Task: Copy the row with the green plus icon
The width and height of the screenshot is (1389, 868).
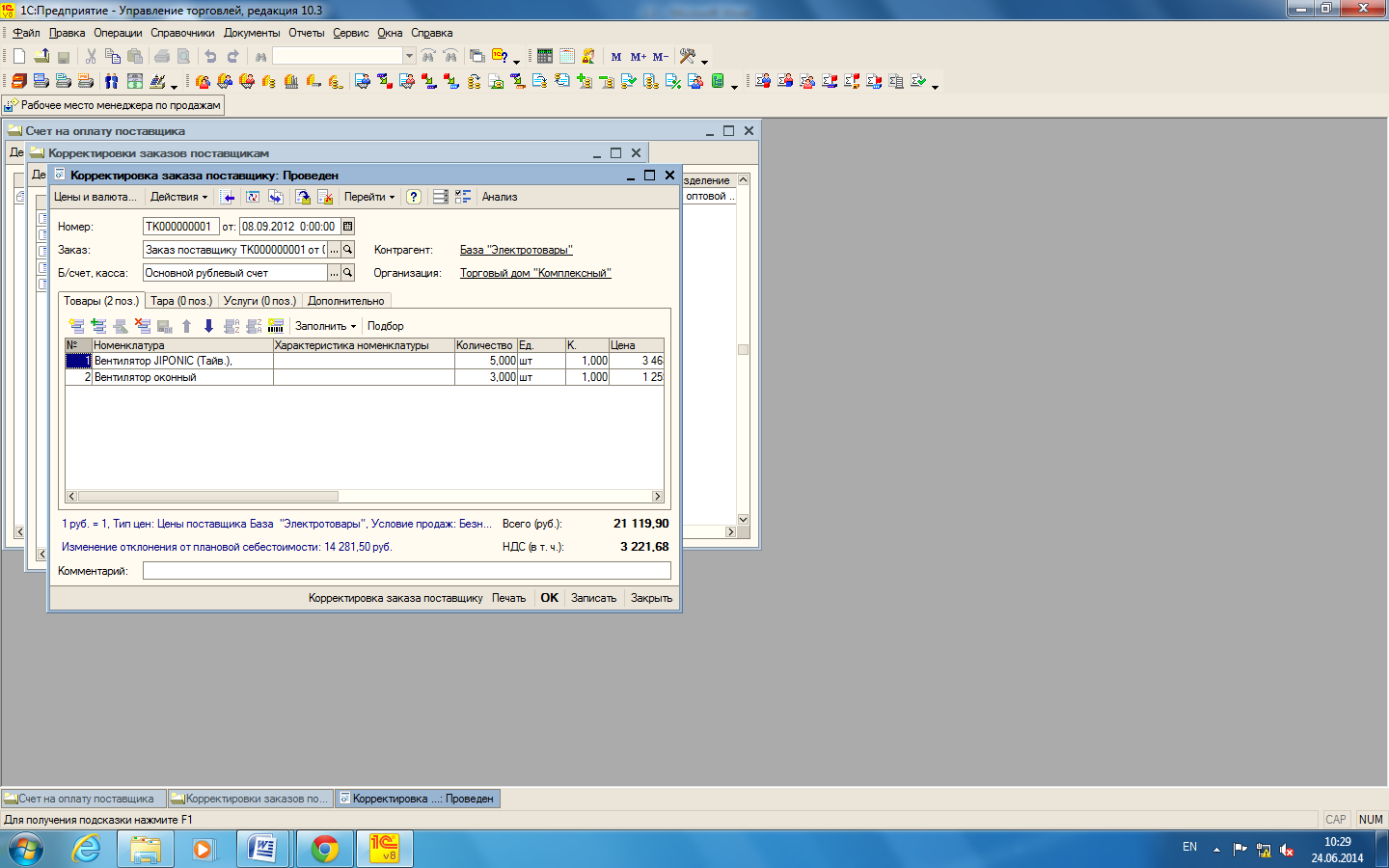Action: [98, 326]
